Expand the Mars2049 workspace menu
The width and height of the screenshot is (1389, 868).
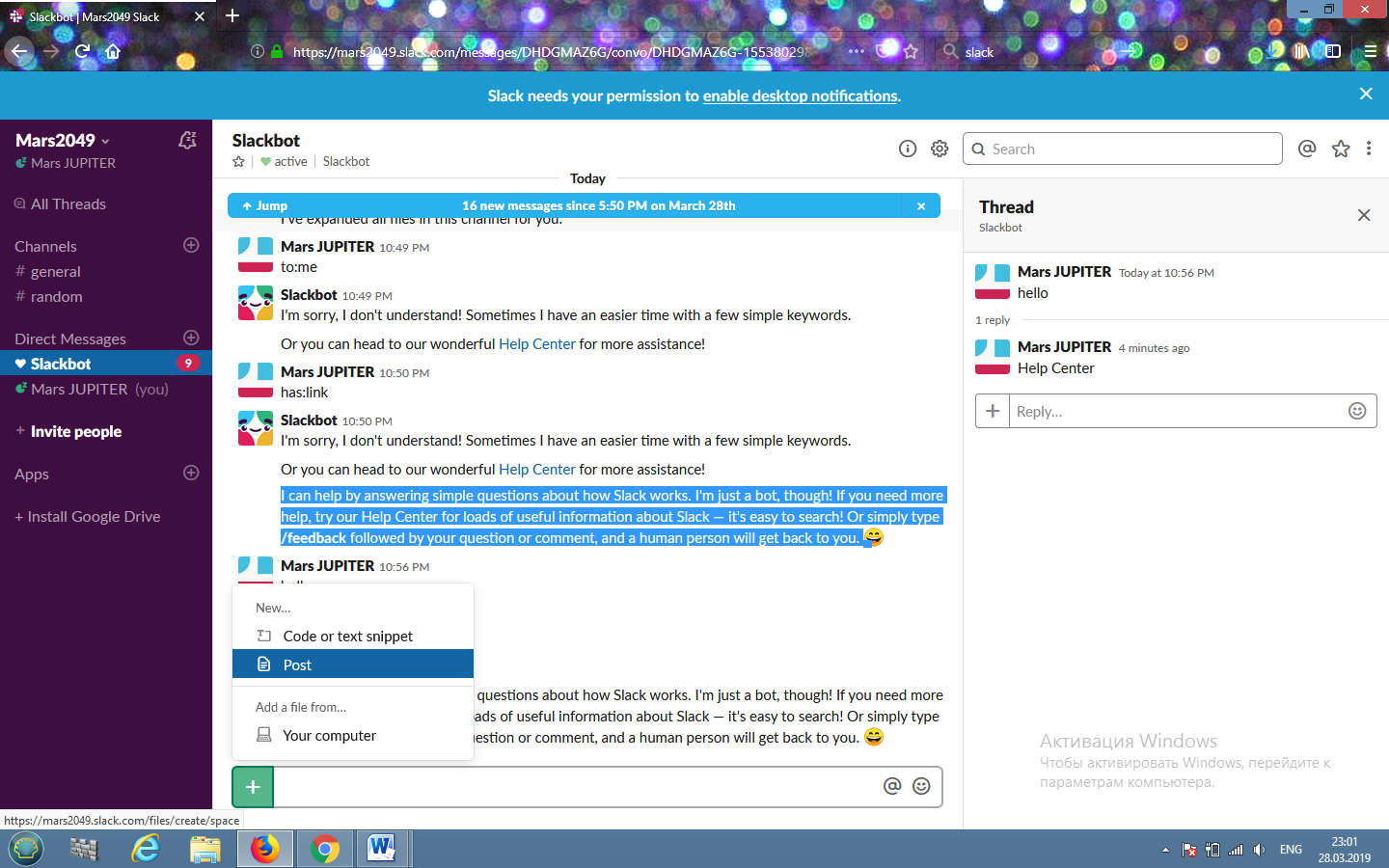point(63,141)
